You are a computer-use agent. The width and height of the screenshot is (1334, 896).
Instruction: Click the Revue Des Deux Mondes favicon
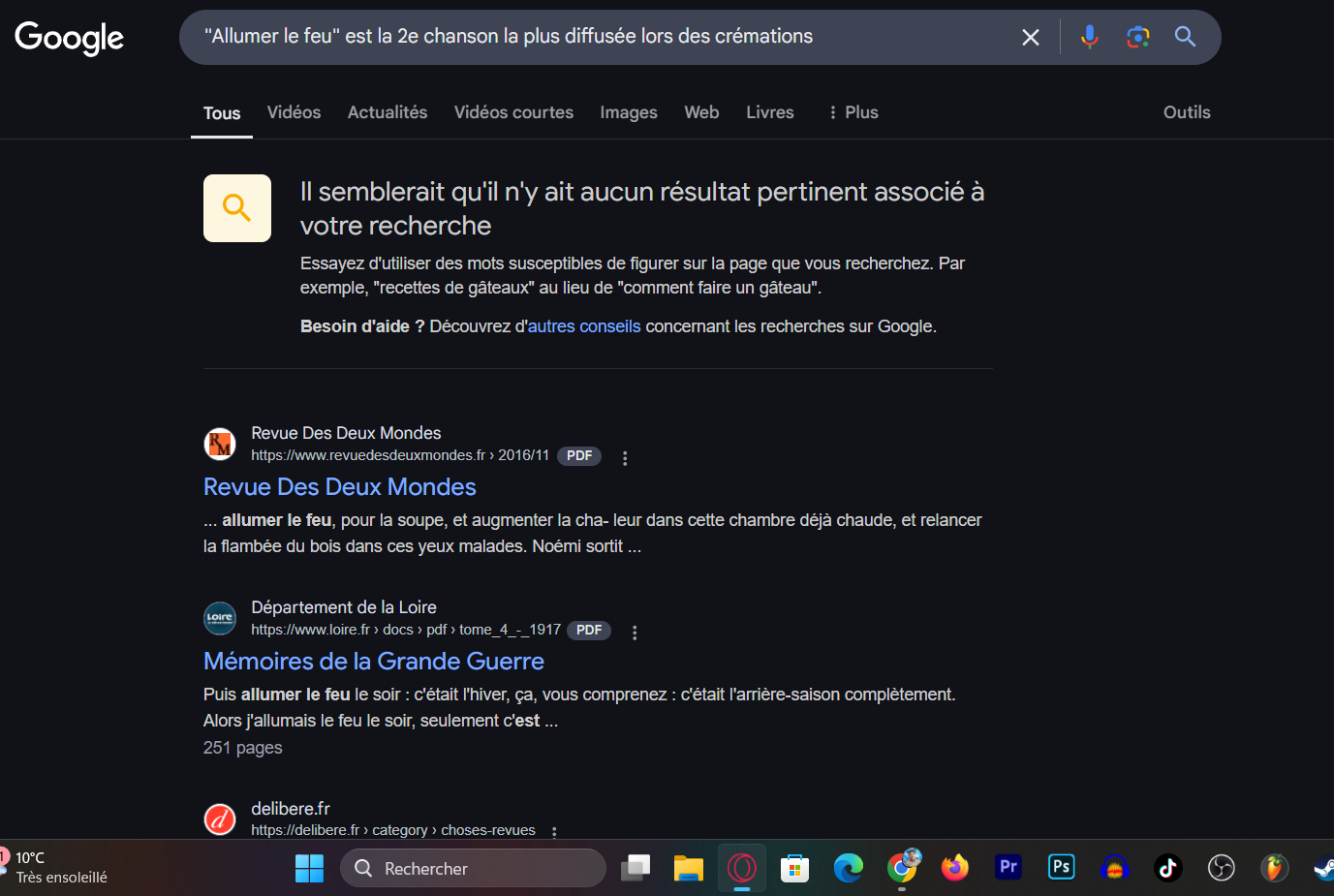click(220, 445)
